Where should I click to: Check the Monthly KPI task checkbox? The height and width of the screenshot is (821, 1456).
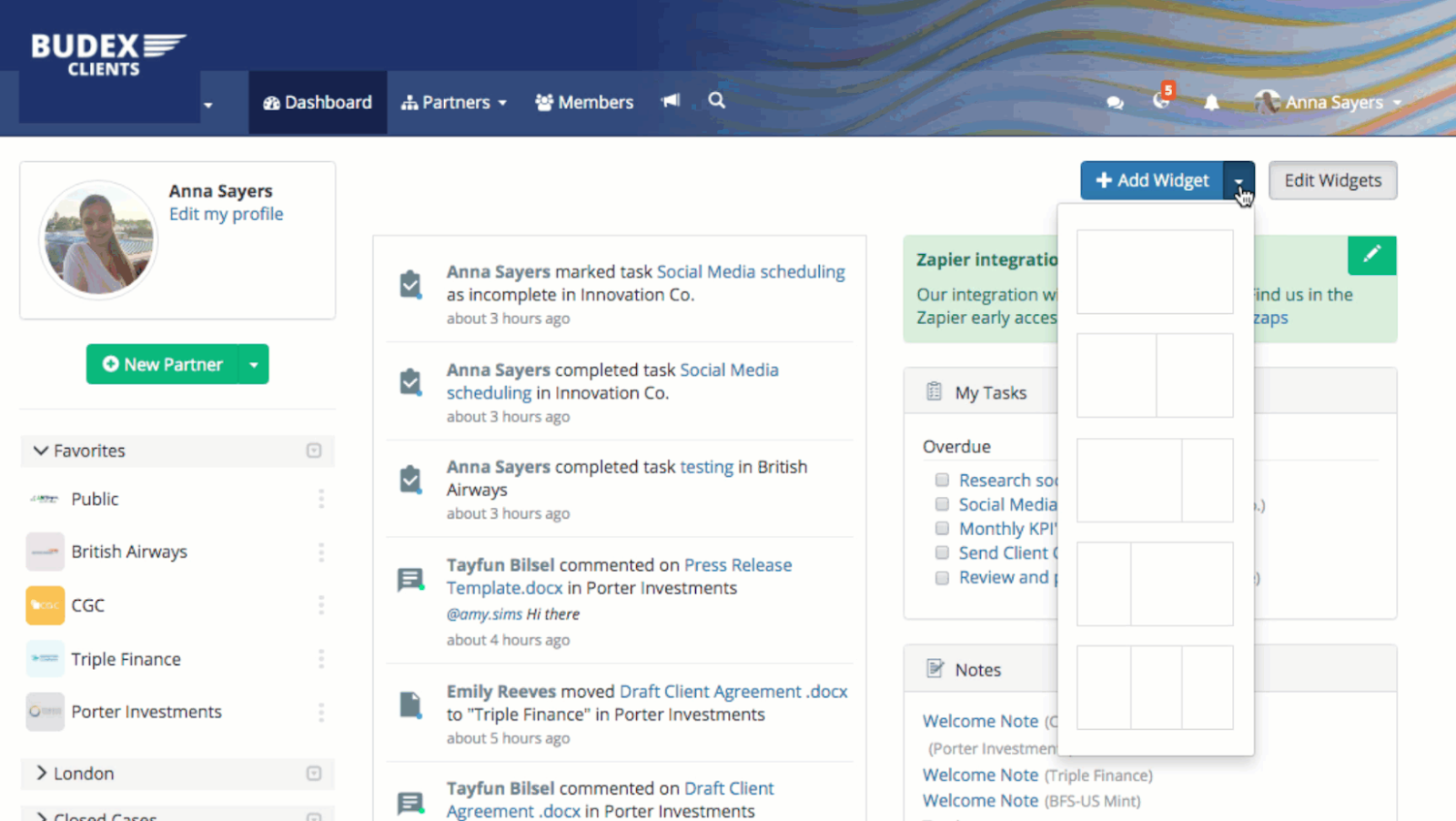(x=942, y=529)
